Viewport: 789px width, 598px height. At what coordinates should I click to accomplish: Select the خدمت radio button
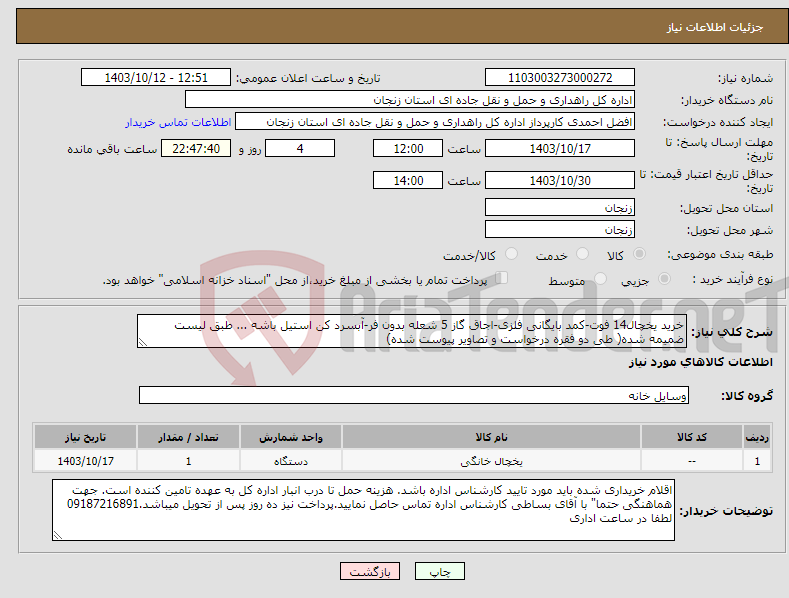(x=582, y=254)
